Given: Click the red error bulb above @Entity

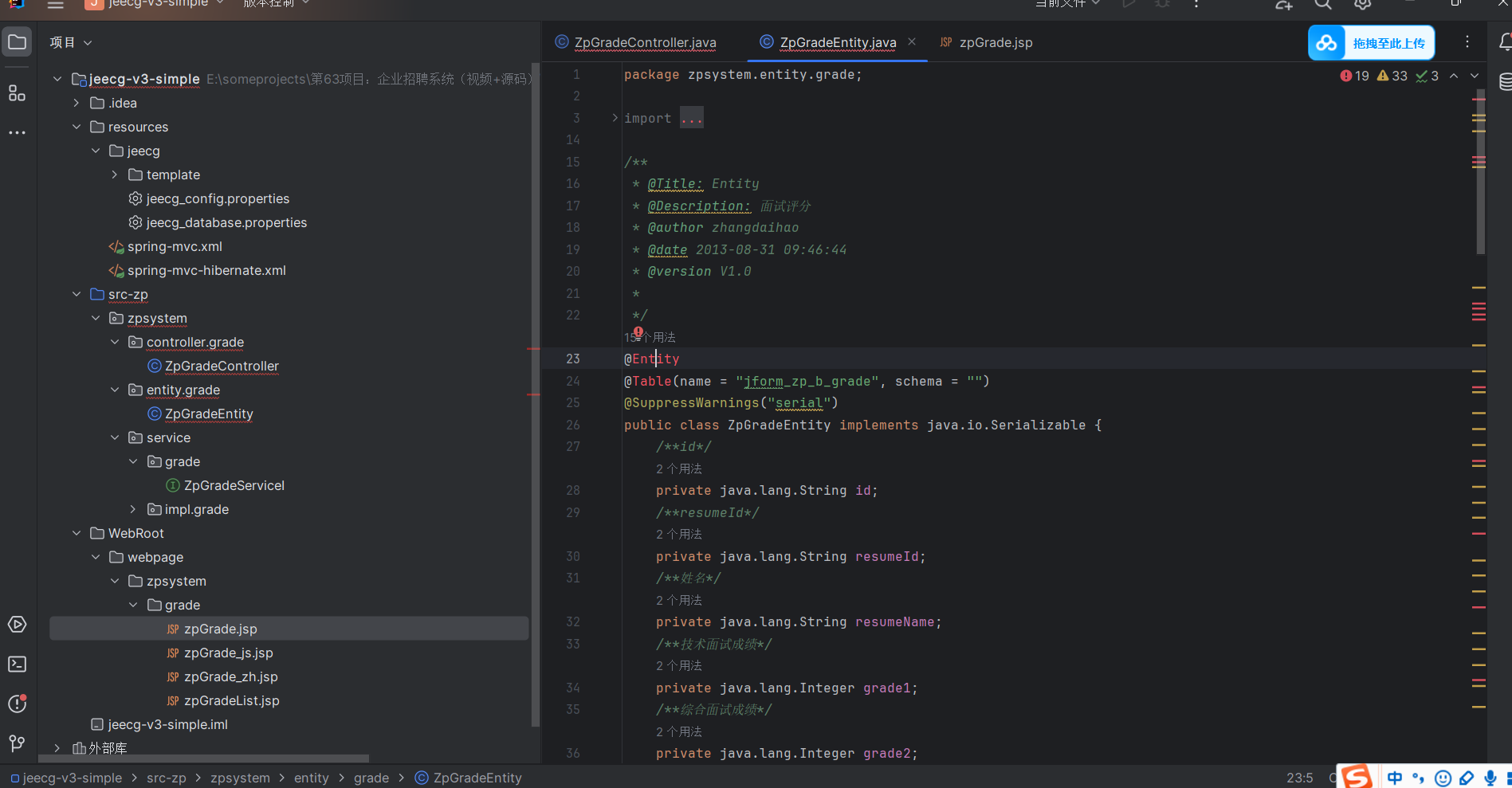Looking at the screenshot, I should click(x=638, y=332).
